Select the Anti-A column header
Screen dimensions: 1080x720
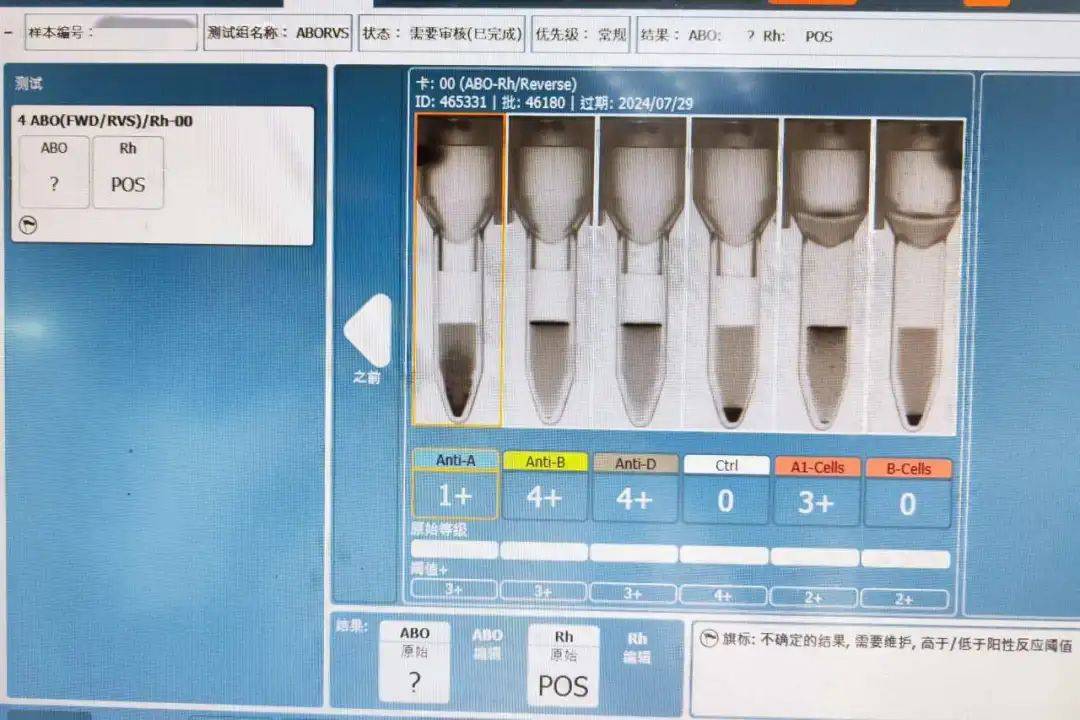454,462
